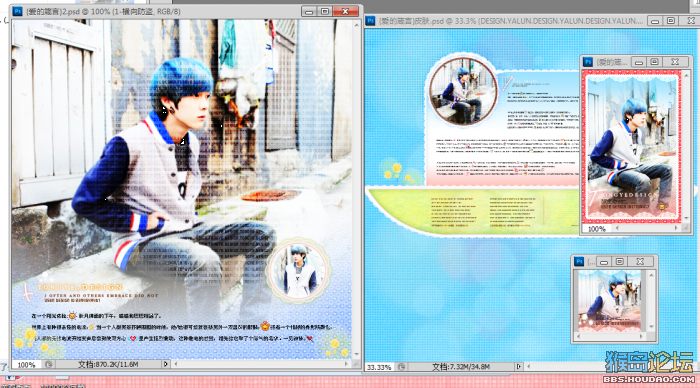
Task: Click the 100% zoom field in the 2.psd window
Action: point(26,365)
